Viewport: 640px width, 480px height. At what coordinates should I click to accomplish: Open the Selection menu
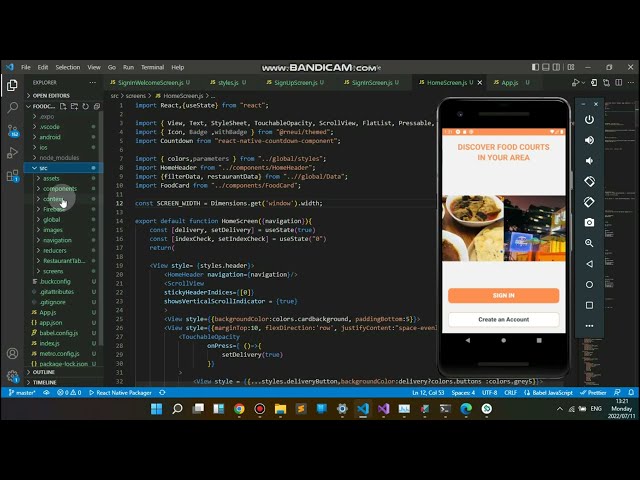pos(68,67)
